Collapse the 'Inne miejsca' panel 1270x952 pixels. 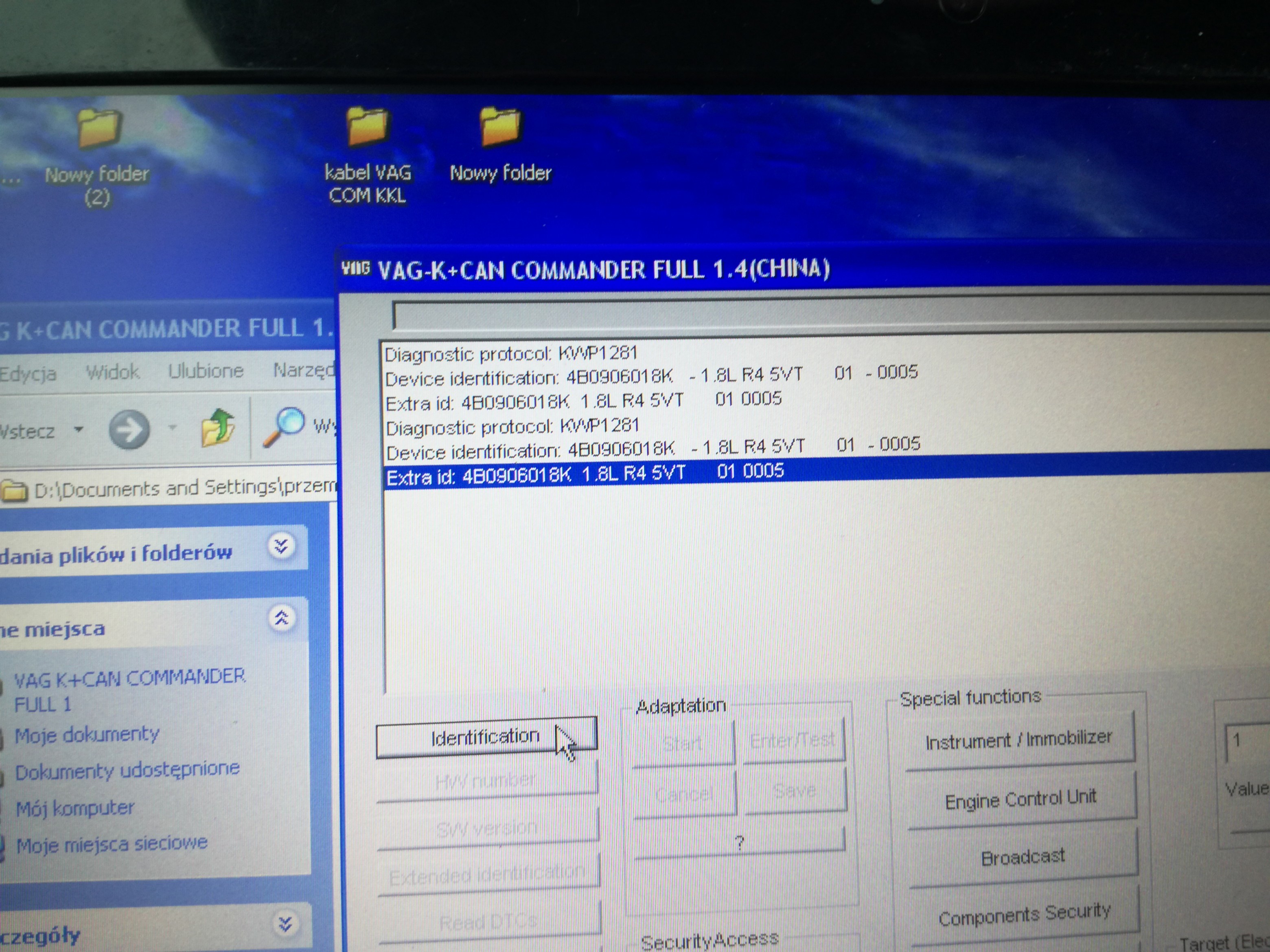pos(281,619)
